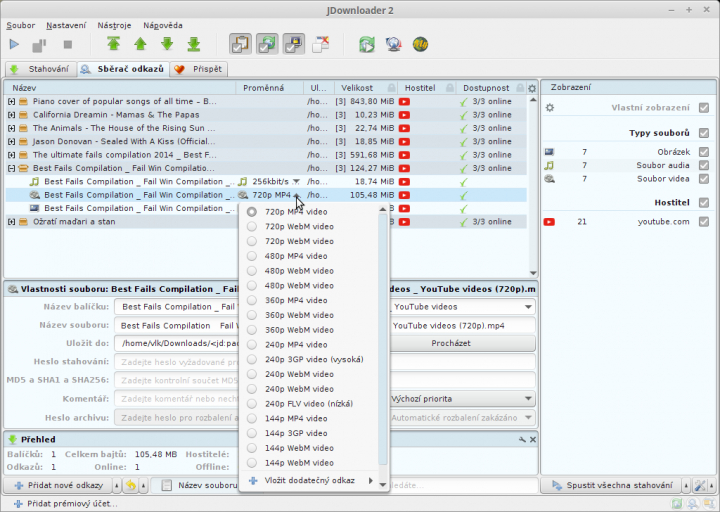The width and height of the screenshot is (720, 512).
Task: Uncheck the Soubor audia filter checkbox
Action: 703,165
